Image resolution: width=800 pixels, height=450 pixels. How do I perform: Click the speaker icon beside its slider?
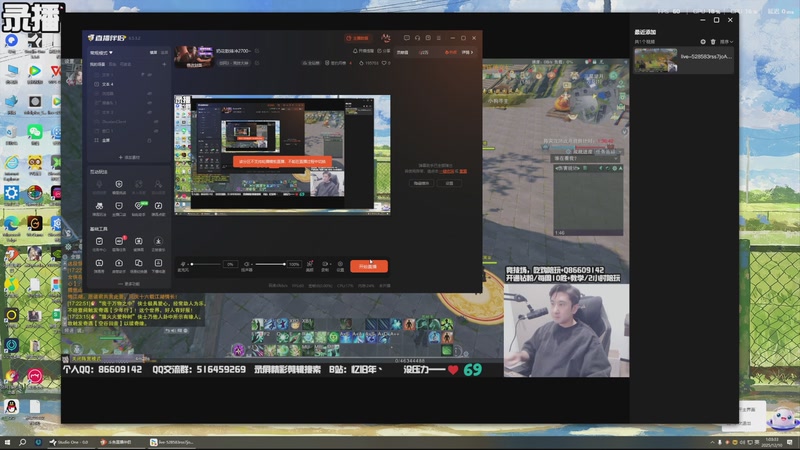(x=246, y=264)
